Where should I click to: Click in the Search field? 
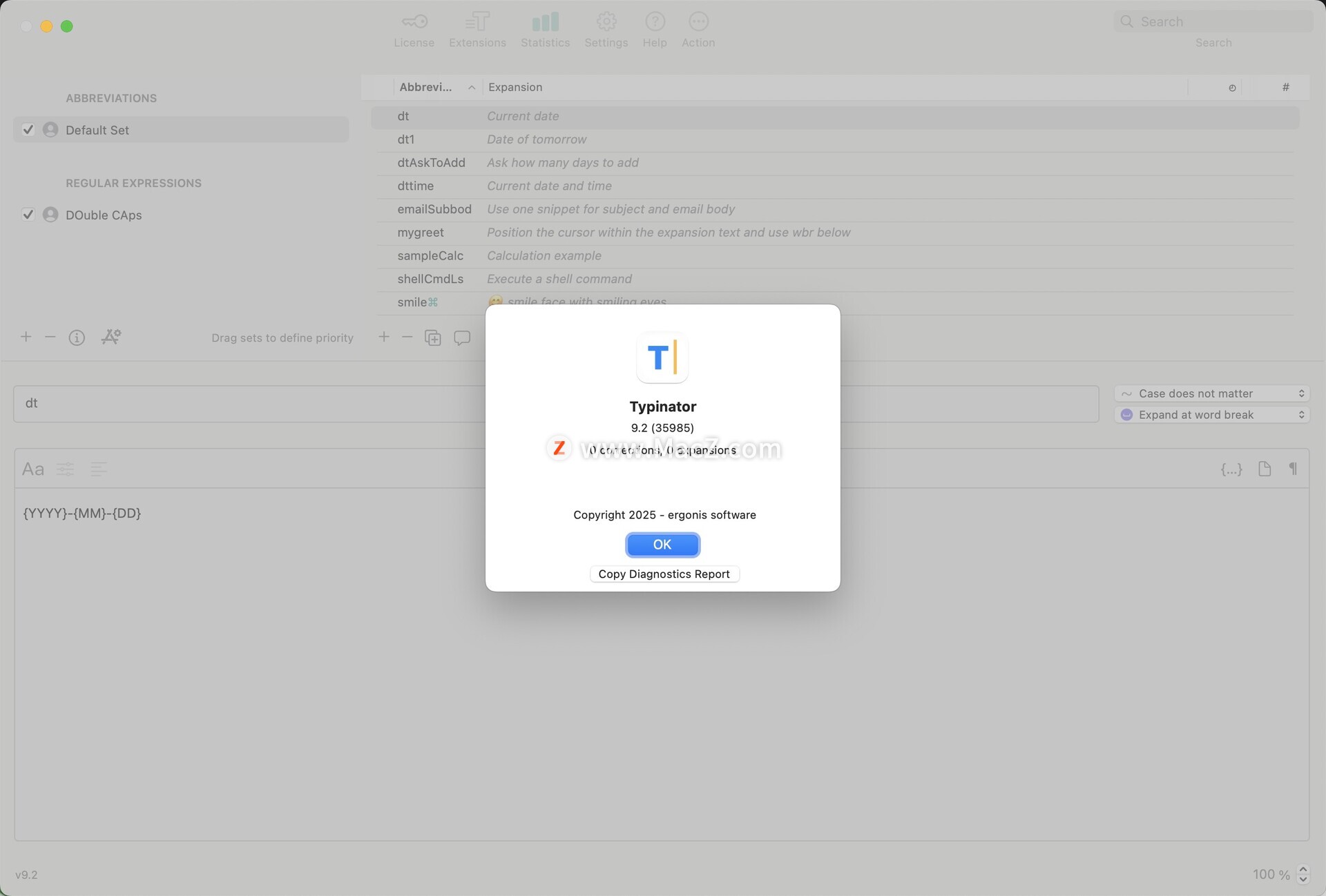(1213, 21)
